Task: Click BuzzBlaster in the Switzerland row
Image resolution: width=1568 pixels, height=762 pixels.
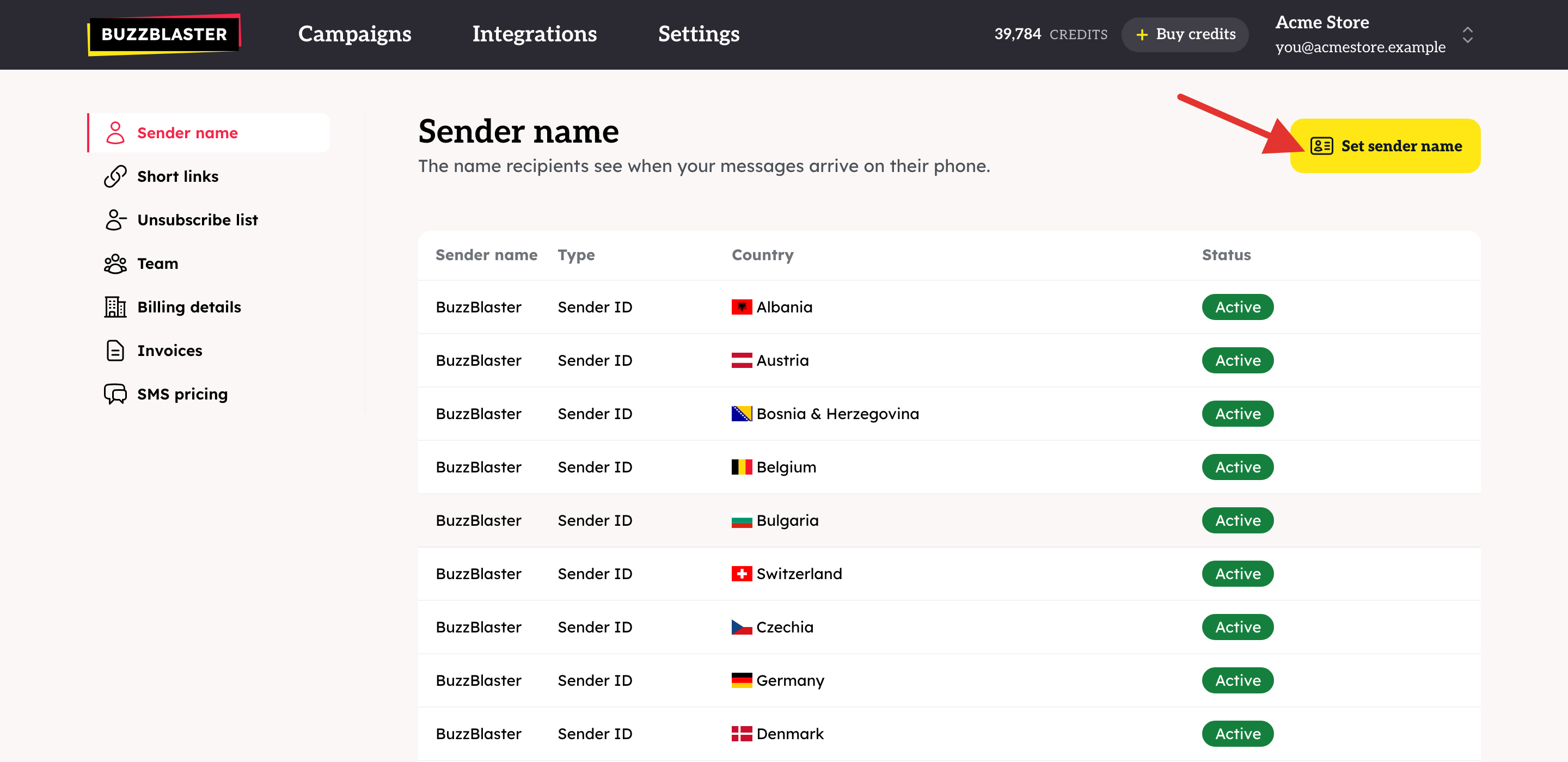Action: click(479, 573)
